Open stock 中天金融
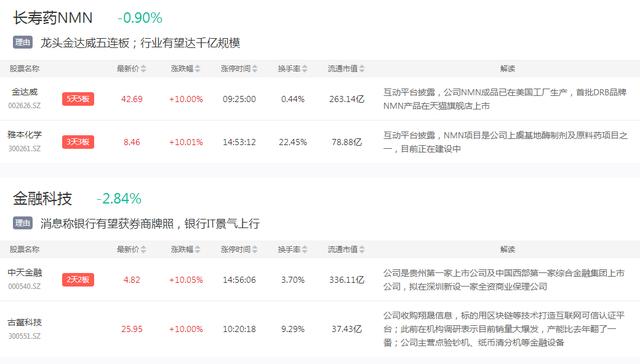Viewport: 640px width, 364px height. [24, 273]
